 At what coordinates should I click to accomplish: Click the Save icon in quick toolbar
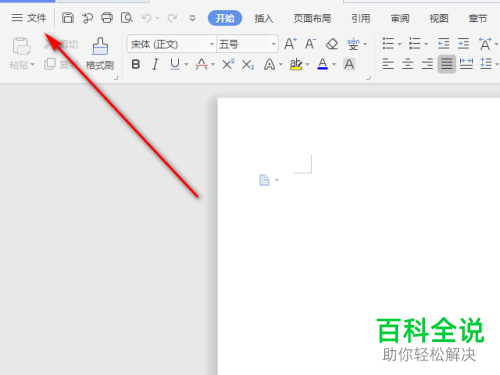68,18
